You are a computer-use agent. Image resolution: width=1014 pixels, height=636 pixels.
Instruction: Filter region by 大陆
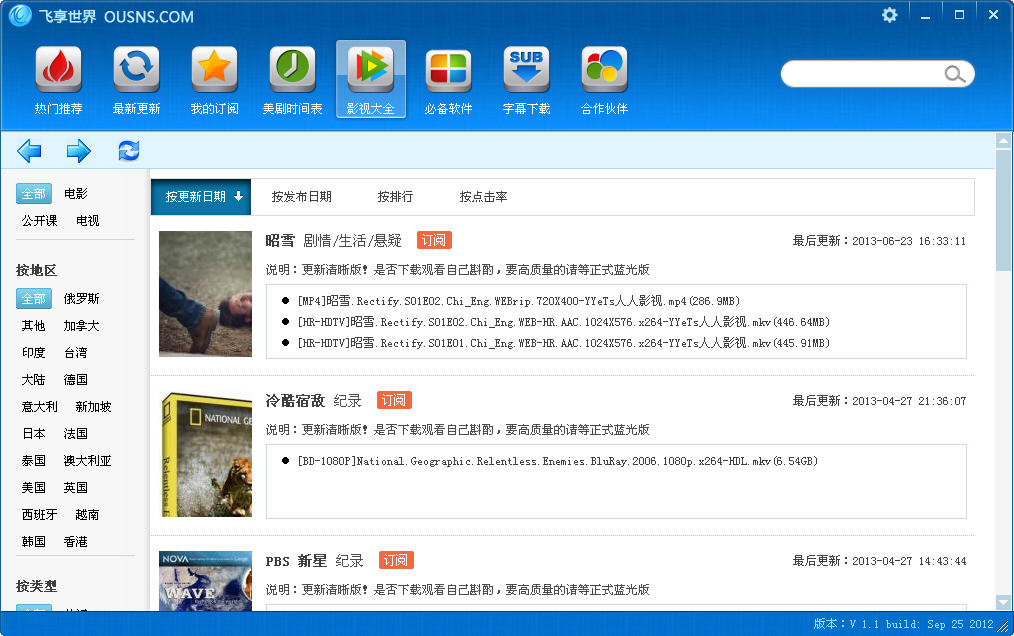pos(34,380)
